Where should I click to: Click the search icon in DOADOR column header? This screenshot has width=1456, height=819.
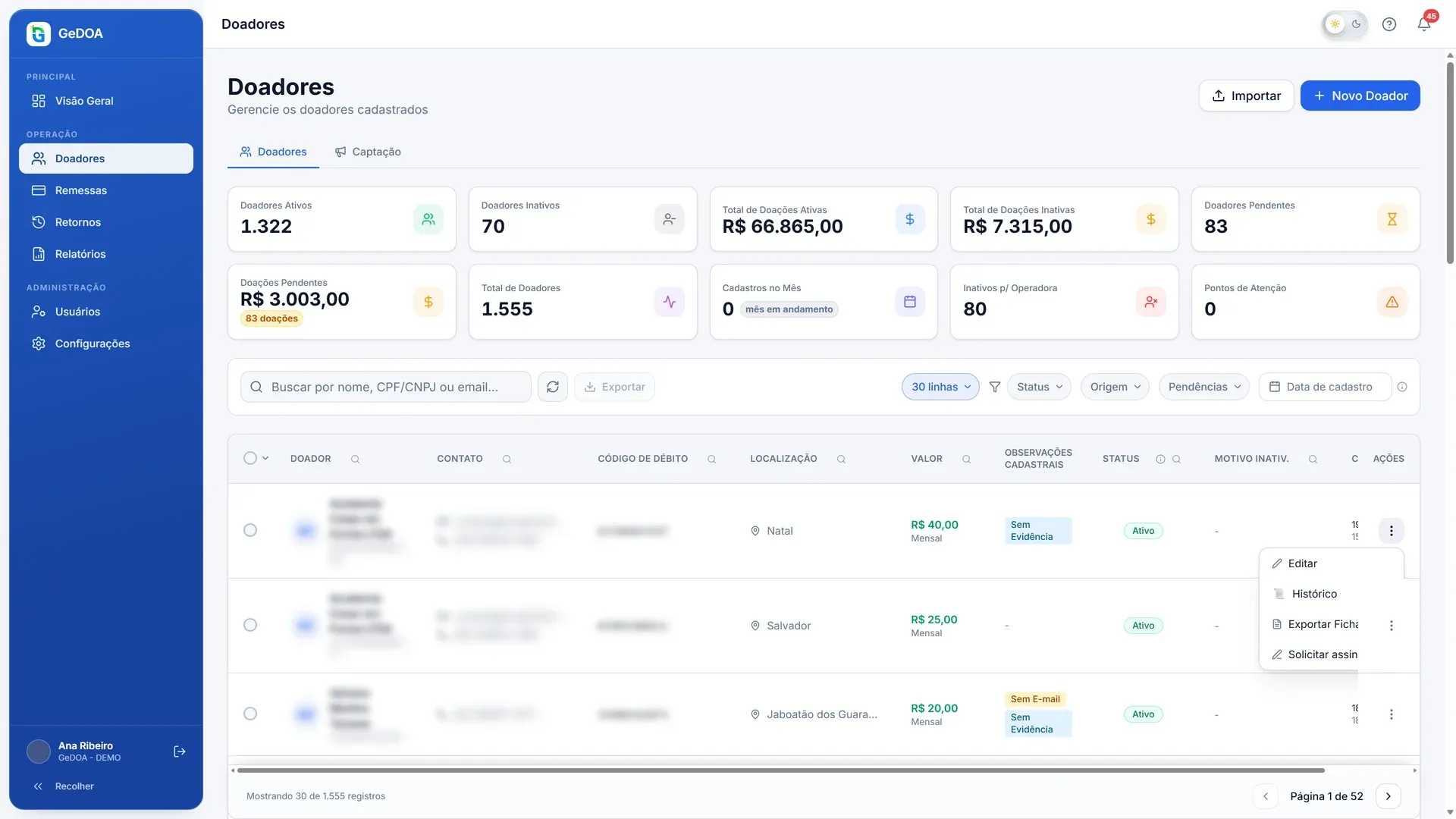355,459
